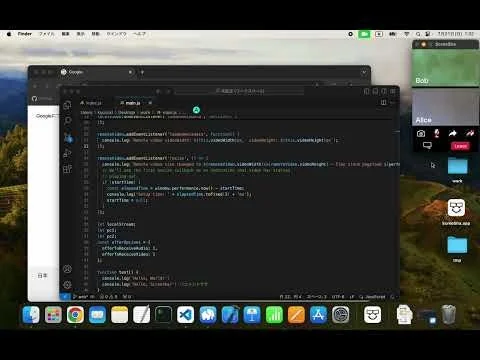Change end of line via LF status item
This screenshot has height=360, width=480.
[352, 296]
